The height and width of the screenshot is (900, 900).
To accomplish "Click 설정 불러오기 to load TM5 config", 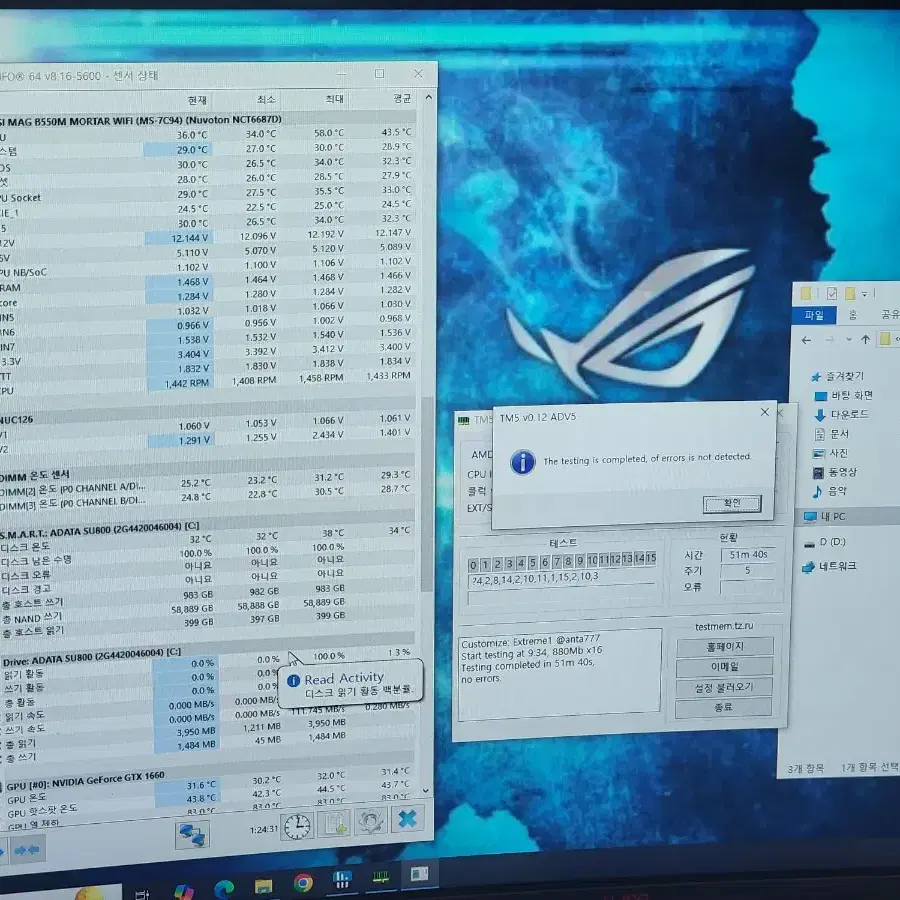I will (724, 687).
